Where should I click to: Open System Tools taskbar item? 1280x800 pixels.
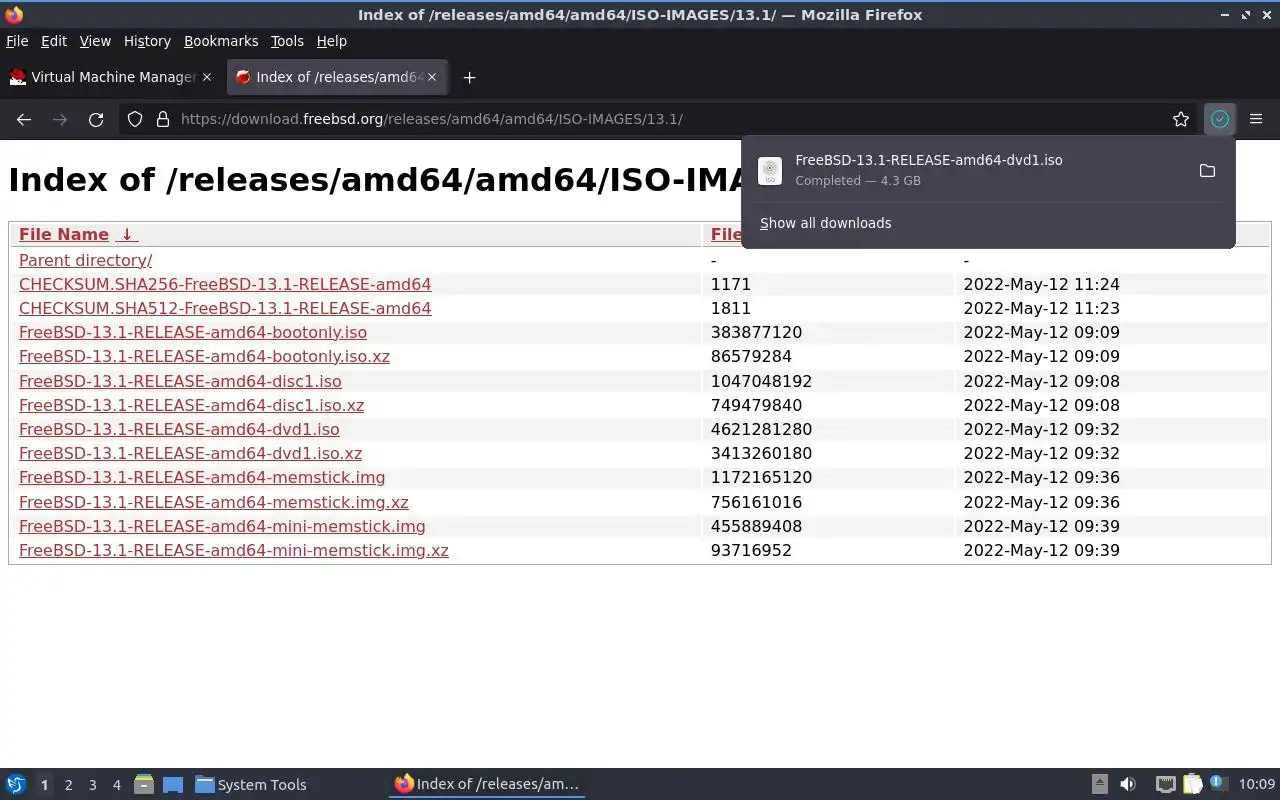[x=251, y=785]
